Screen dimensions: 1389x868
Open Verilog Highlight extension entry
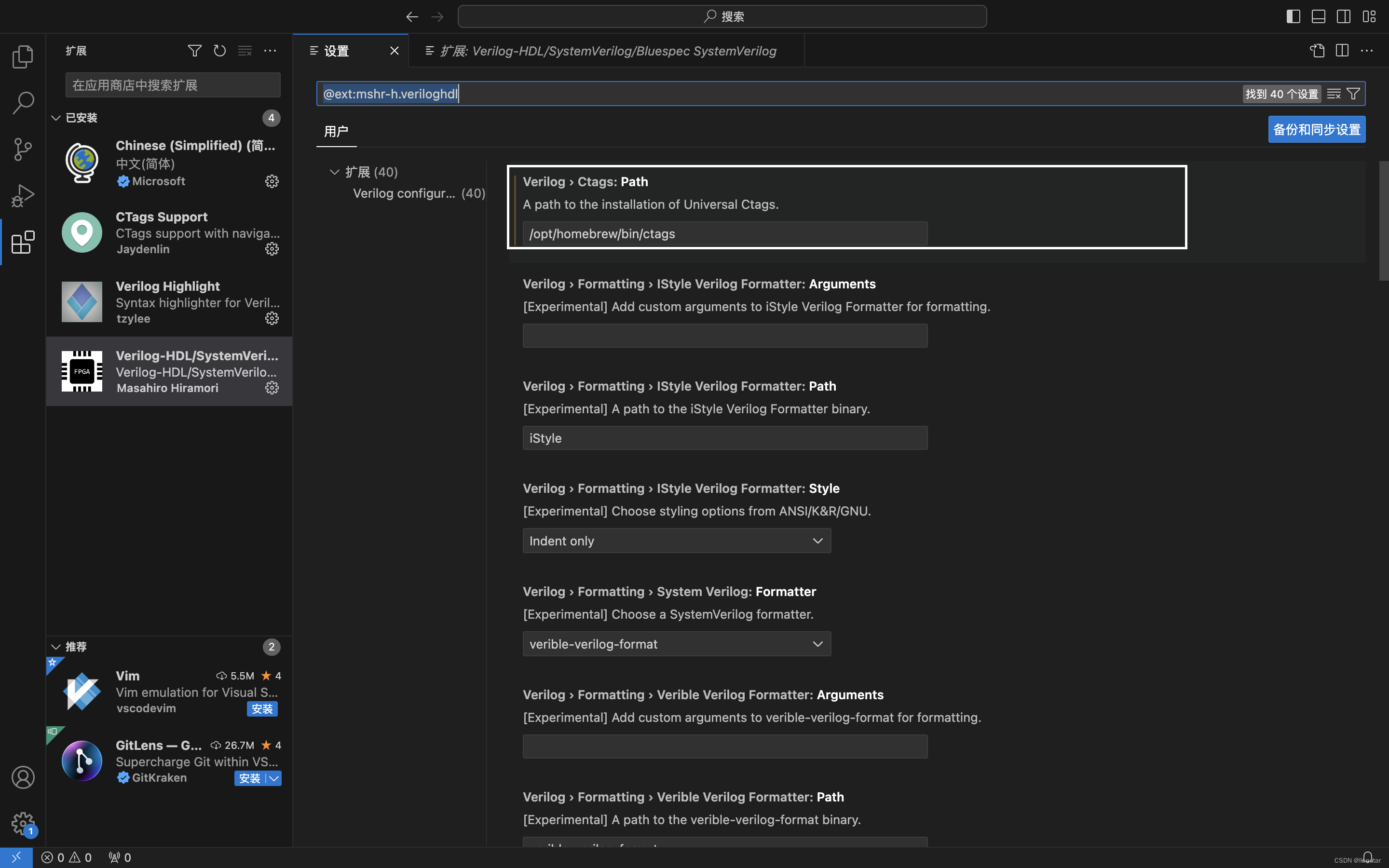coord(169,302)
